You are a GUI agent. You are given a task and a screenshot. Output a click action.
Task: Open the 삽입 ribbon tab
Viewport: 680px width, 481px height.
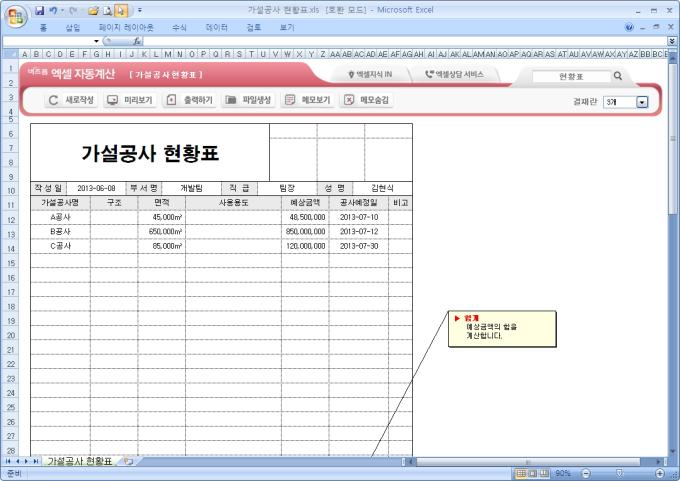[73, 27]
